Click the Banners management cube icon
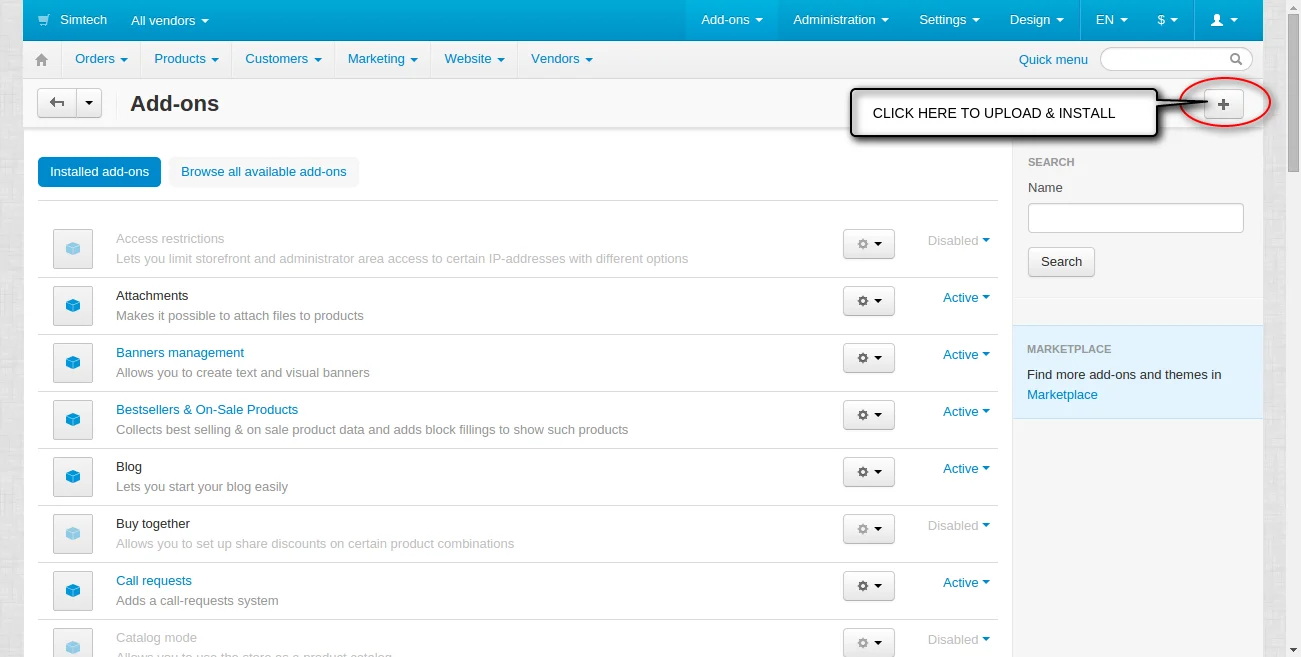This screenshot has height=657, width=1301. point(73,363)
